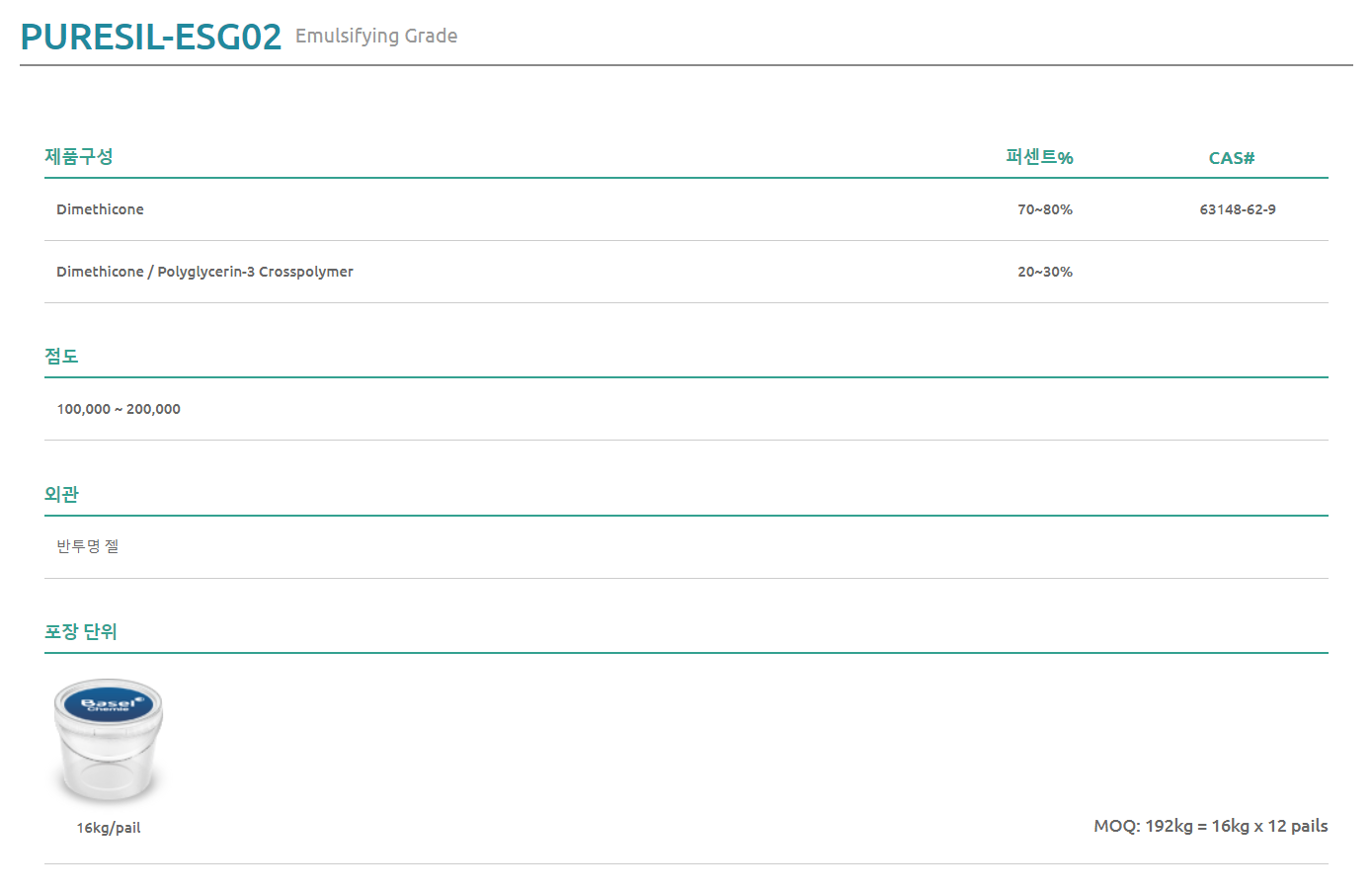Select the MOQ: 192kg = 16kg x 12 pails text
This screenshot has width=1372, height=892.
[1211, 826]
